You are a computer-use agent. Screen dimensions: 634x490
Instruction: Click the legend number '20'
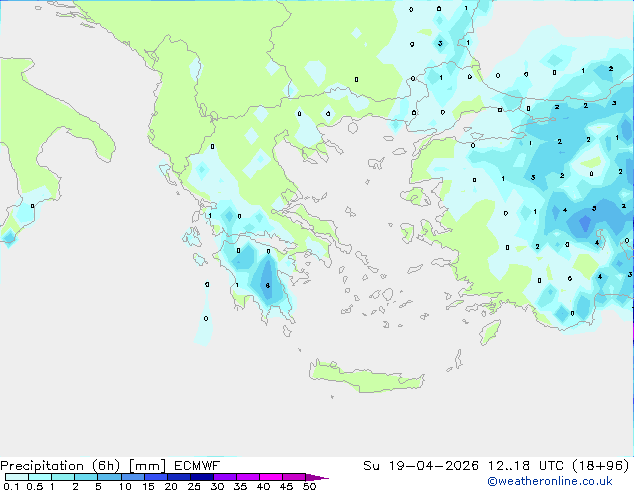pyautogui.click(x=171, y=486)
